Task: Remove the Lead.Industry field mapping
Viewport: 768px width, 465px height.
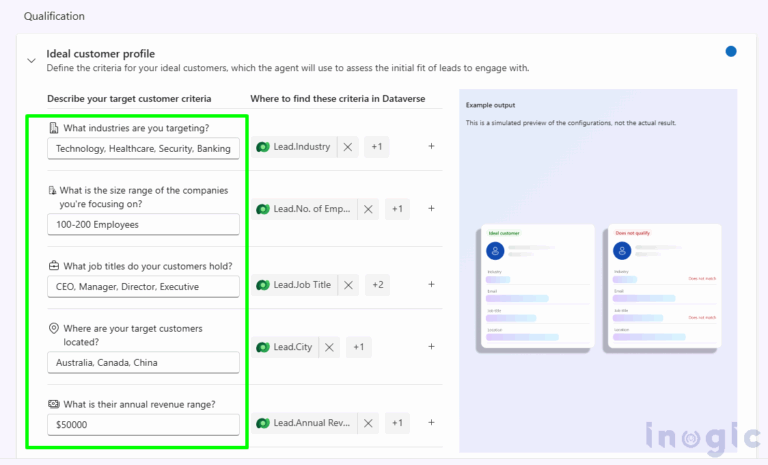Action: 348,147
